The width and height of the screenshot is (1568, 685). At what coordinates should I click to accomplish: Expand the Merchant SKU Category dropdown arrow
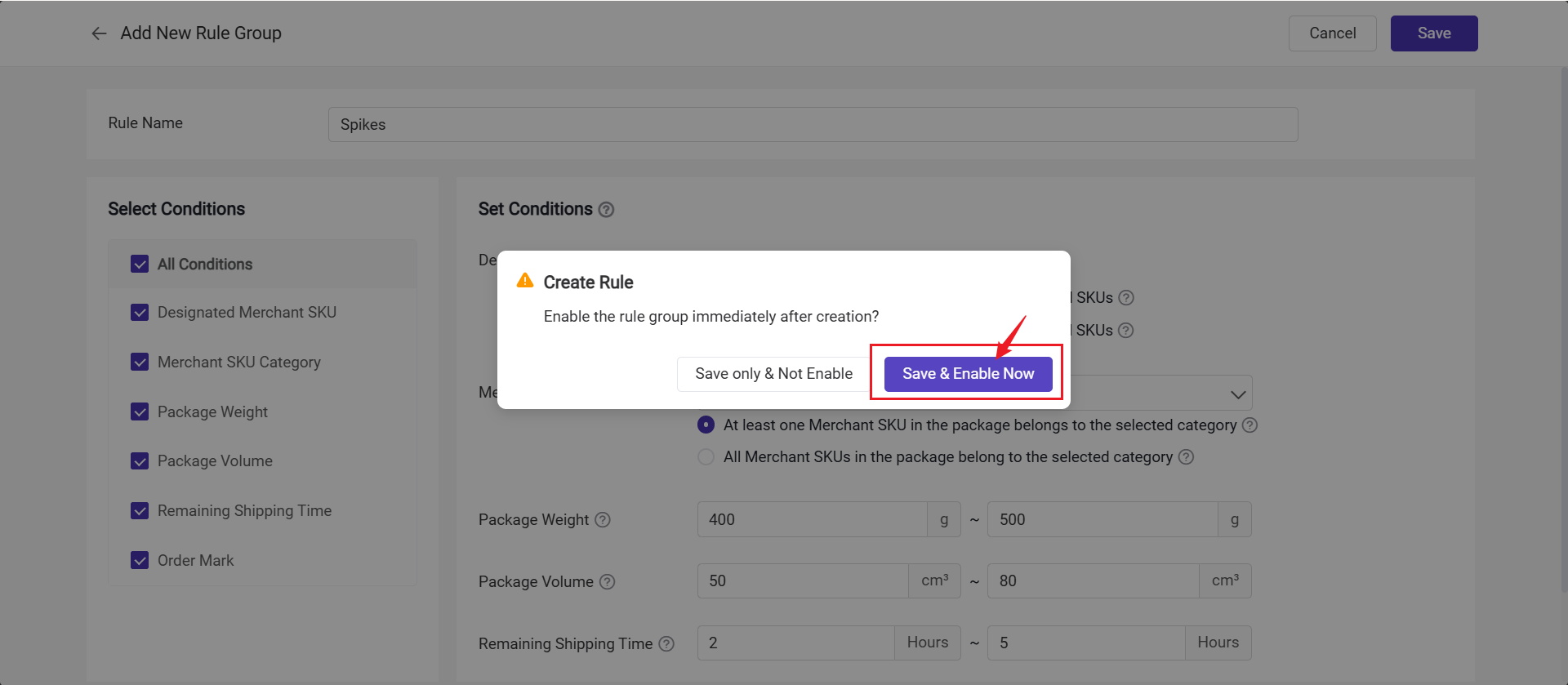click(1237, 394)
